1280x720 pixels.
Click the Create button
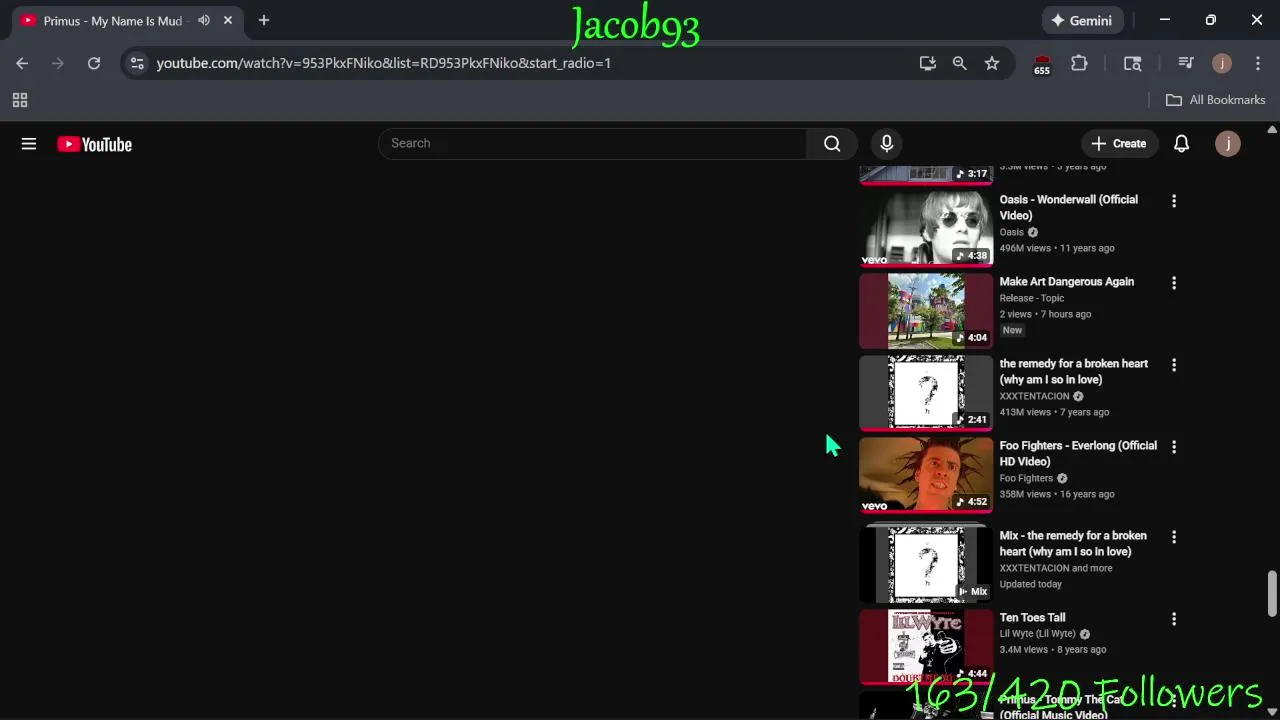coord(1118,143)
